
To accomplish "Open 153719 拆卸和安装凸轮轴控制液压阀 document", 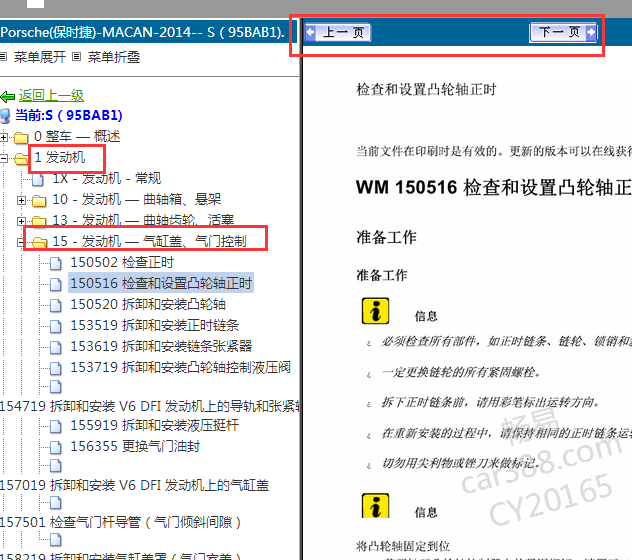I will point(181,367).
